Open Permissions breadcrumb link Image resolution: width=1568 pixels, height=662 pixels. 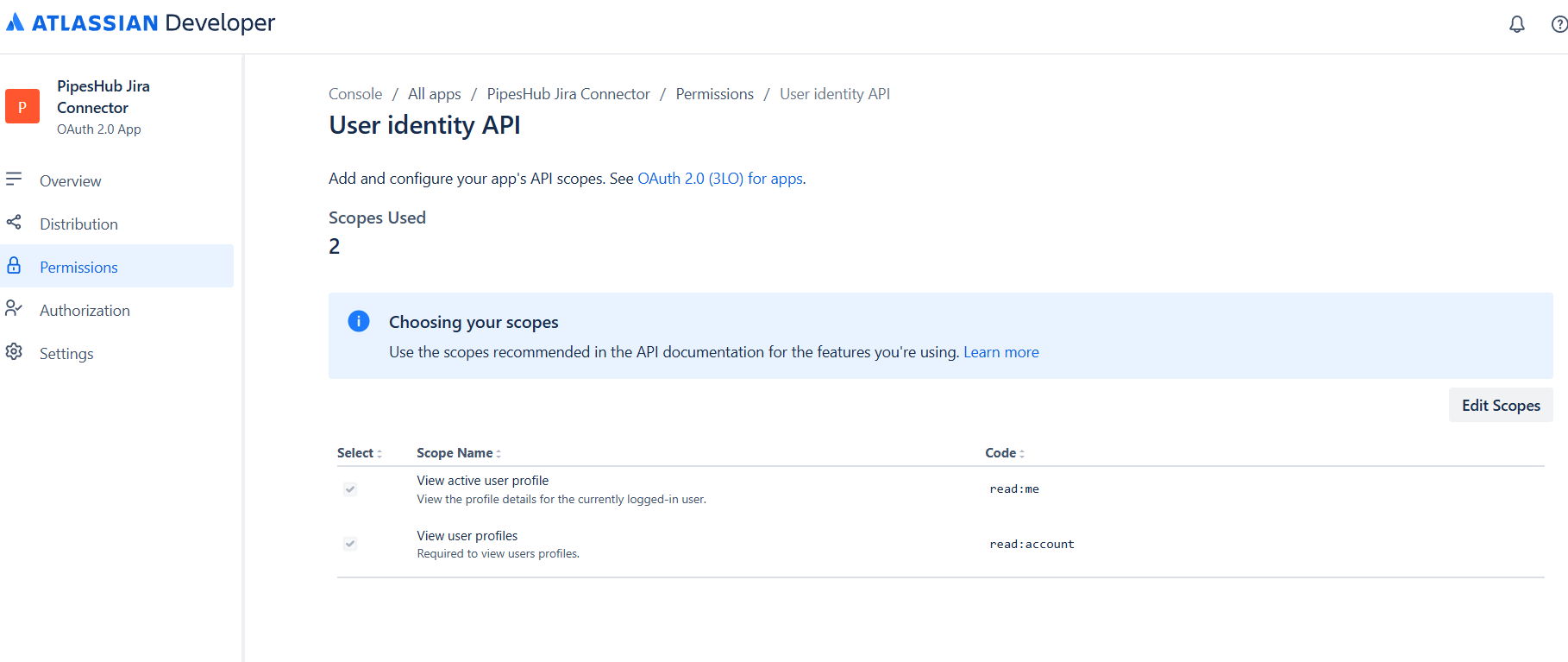pos(715,94)
